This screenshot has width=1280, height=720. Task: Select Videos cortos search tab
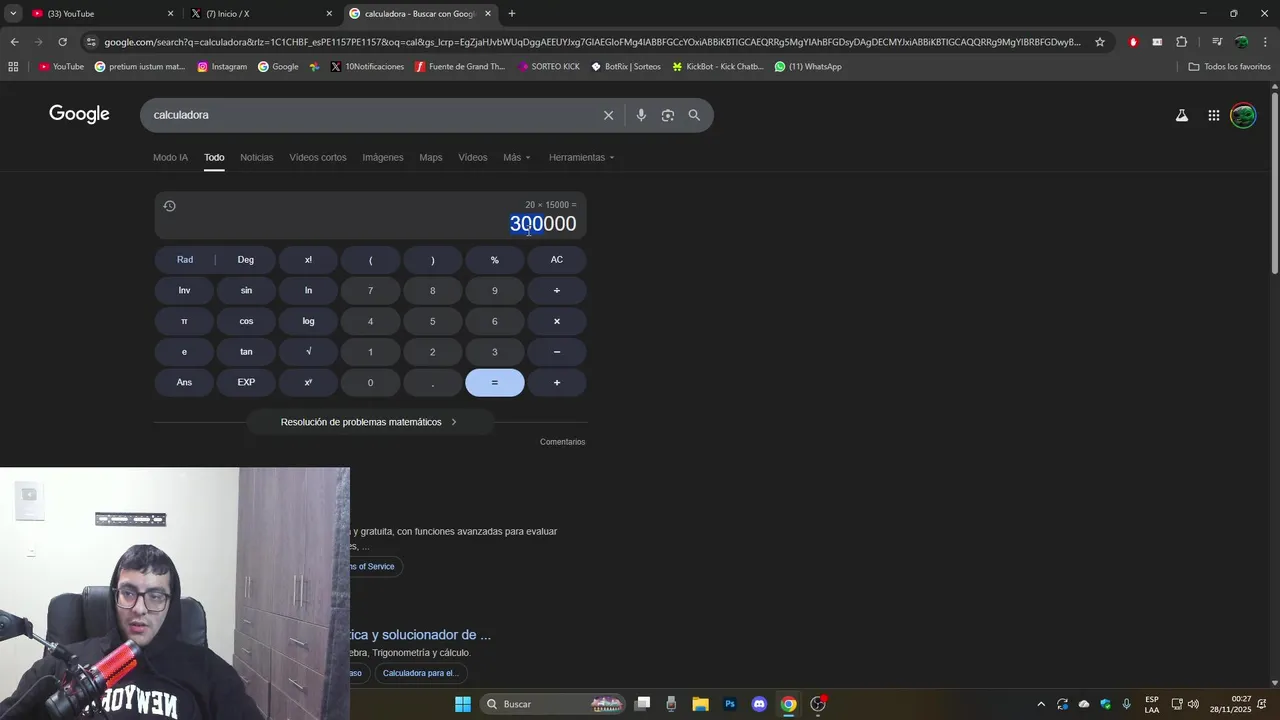point(318,157)
